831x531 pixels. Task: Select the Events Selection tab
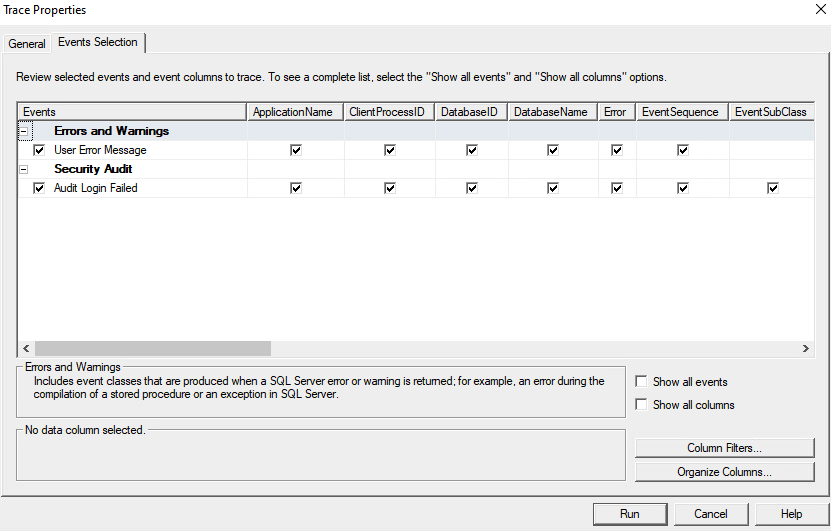tap(98, 43)
